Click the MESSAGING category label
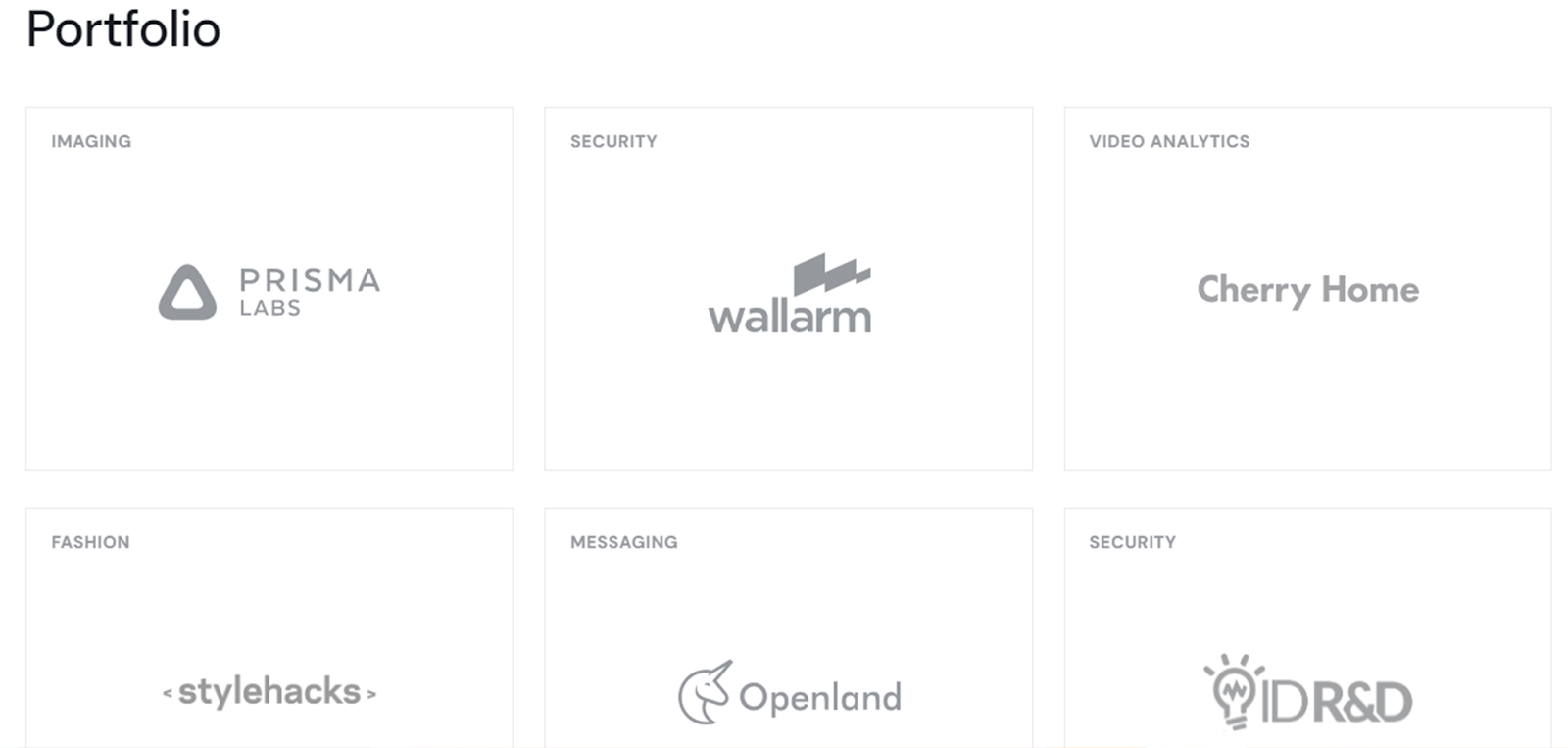The height and width of the screenshot is (748, 1568). tap(623, 542)
